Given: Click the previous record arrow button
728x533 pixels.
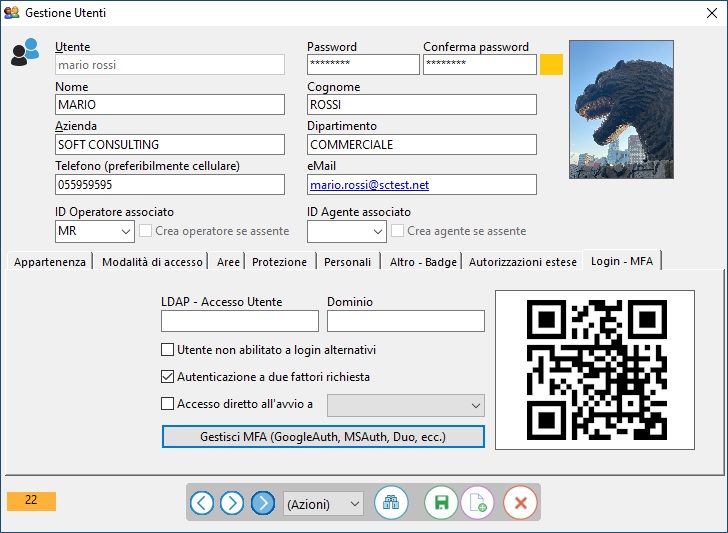Looking at the screenshot, I should [202, 503].
